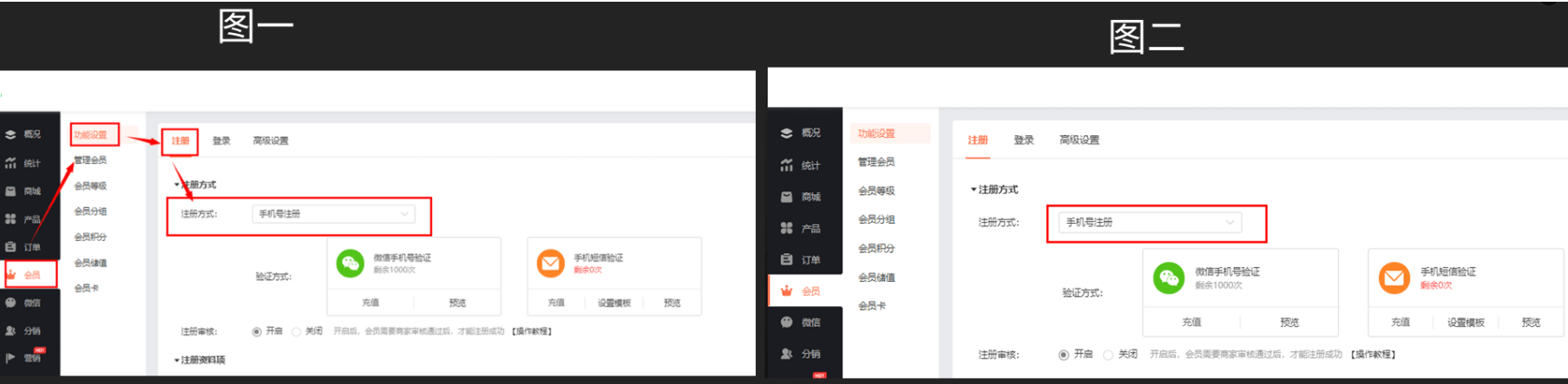
Task: Open 管理会员 submenu item in 图二
Action: coord(876,162)
